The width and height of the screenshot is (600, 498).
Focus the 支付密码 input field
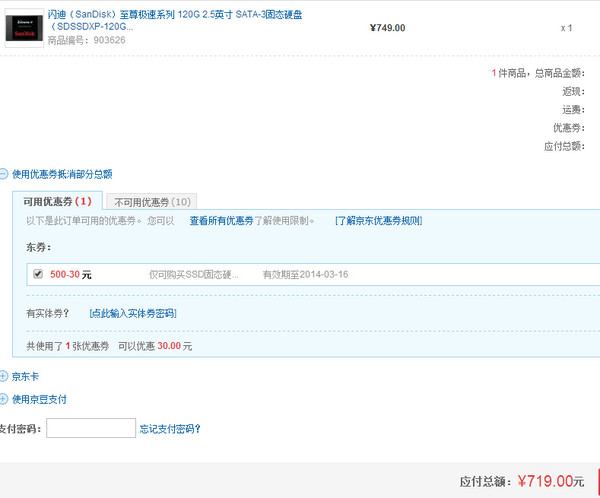91,428
